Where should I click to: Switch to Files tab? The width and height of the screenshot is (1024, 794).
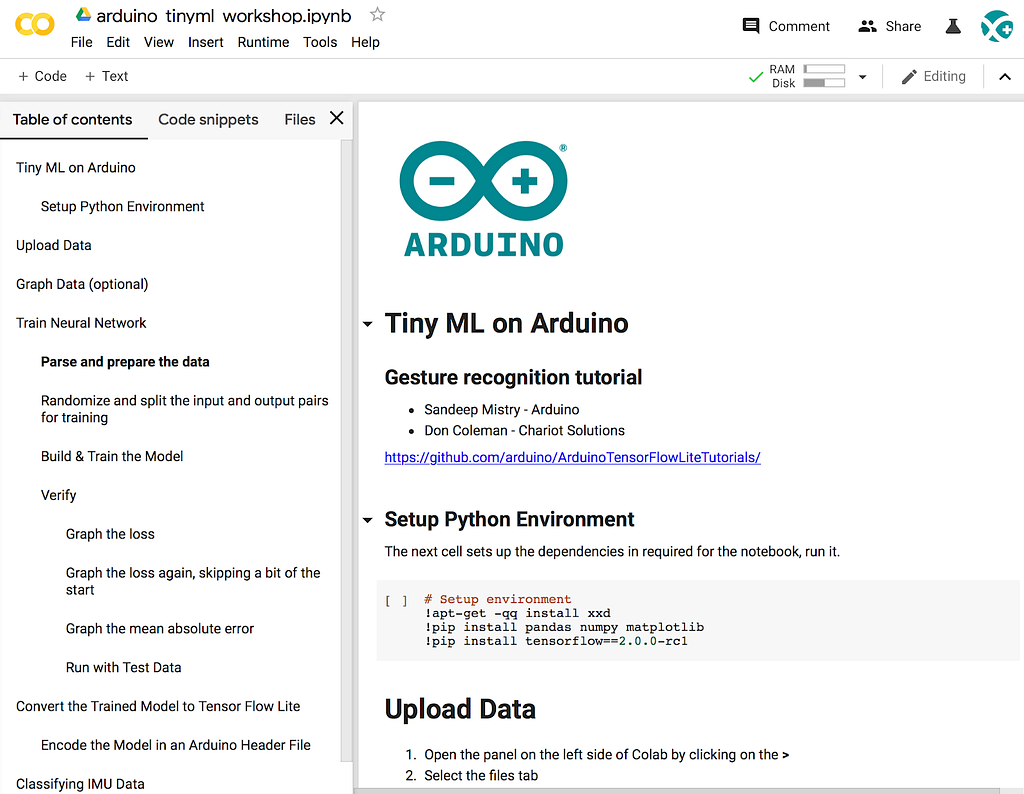pos(300,119)
